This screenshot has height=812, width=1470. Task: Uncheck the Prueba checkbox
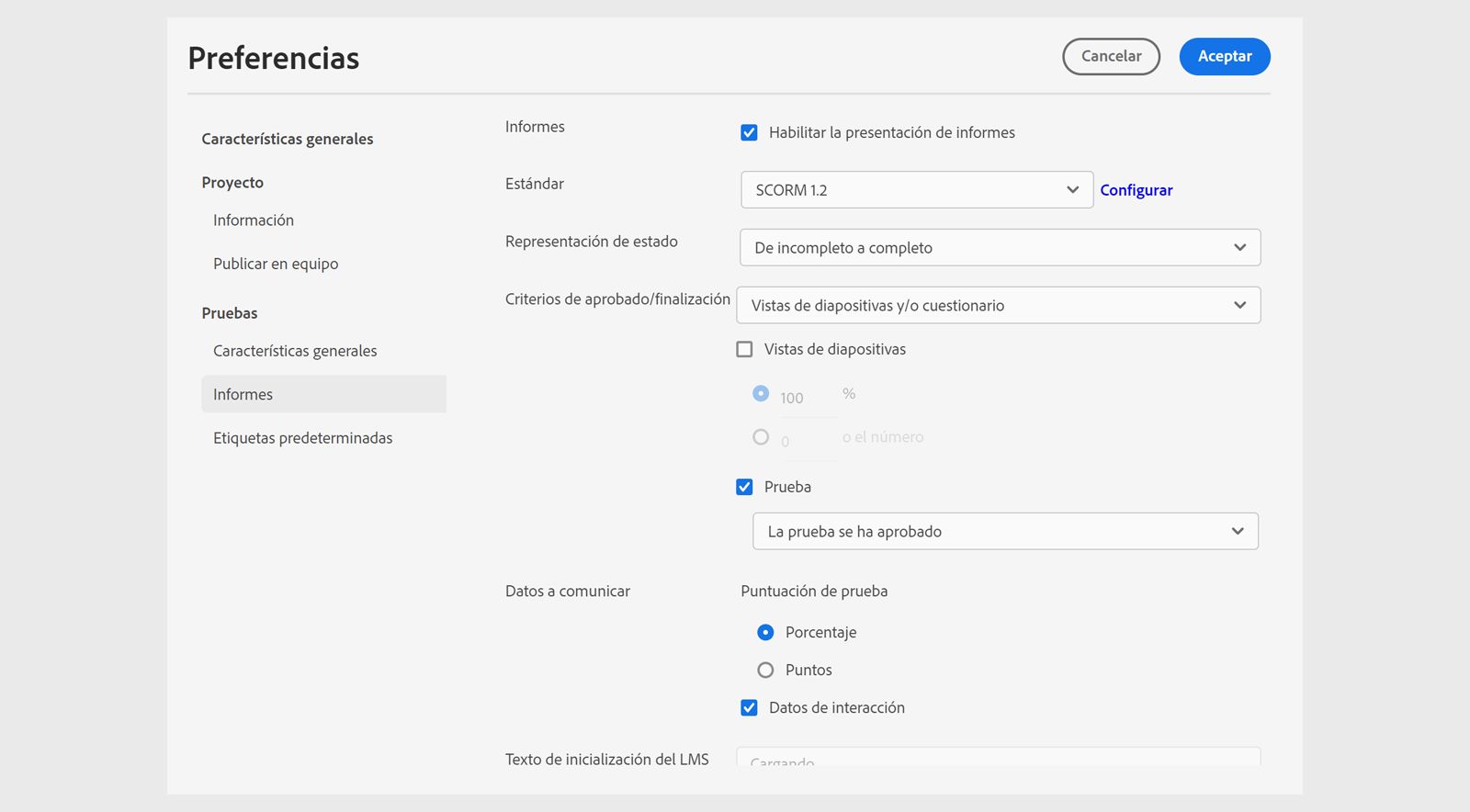[745, 488]
